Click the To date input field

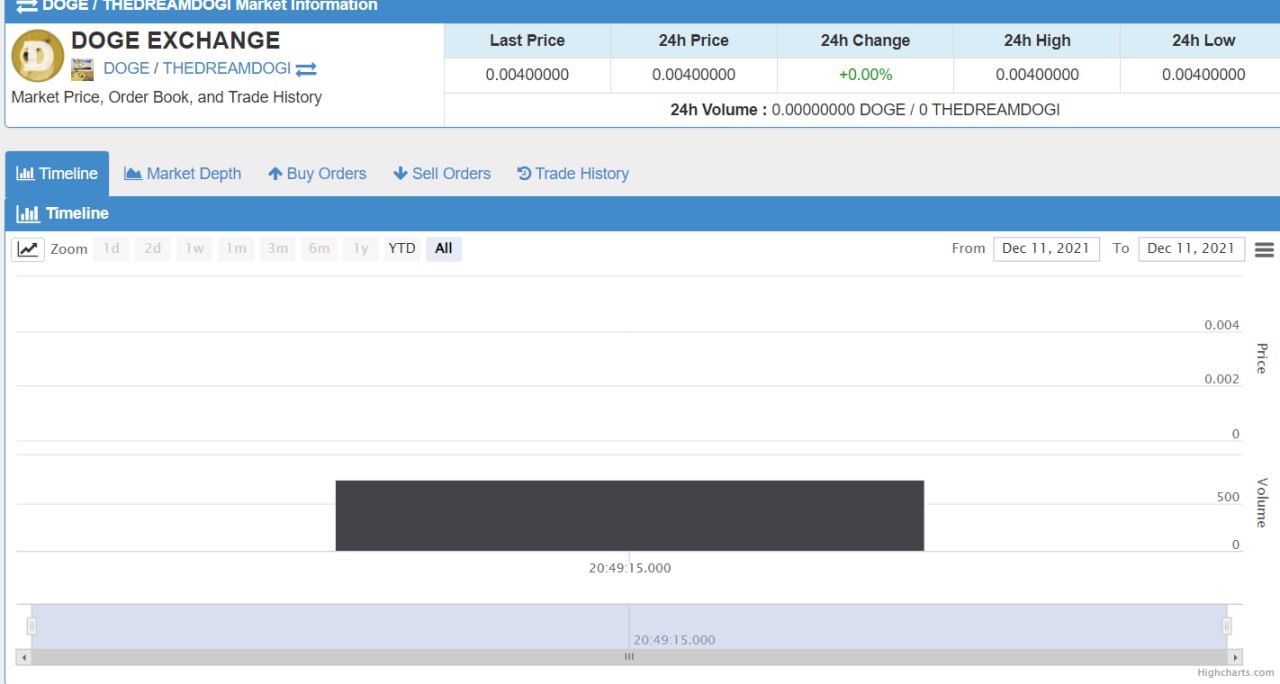1191,249
